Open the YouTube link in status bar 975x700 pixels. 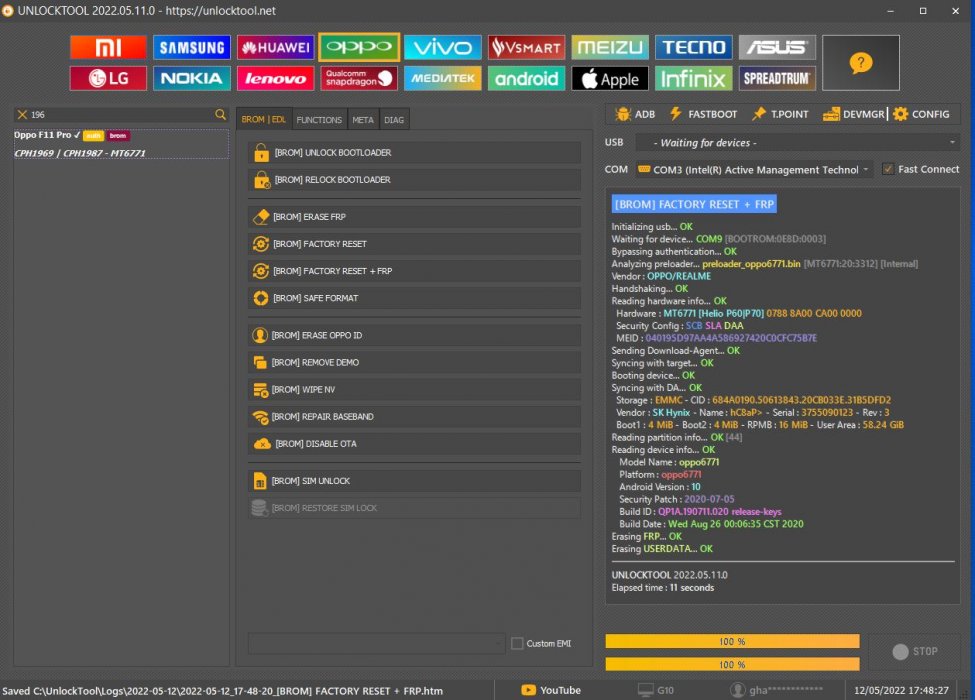coord(551,690)
